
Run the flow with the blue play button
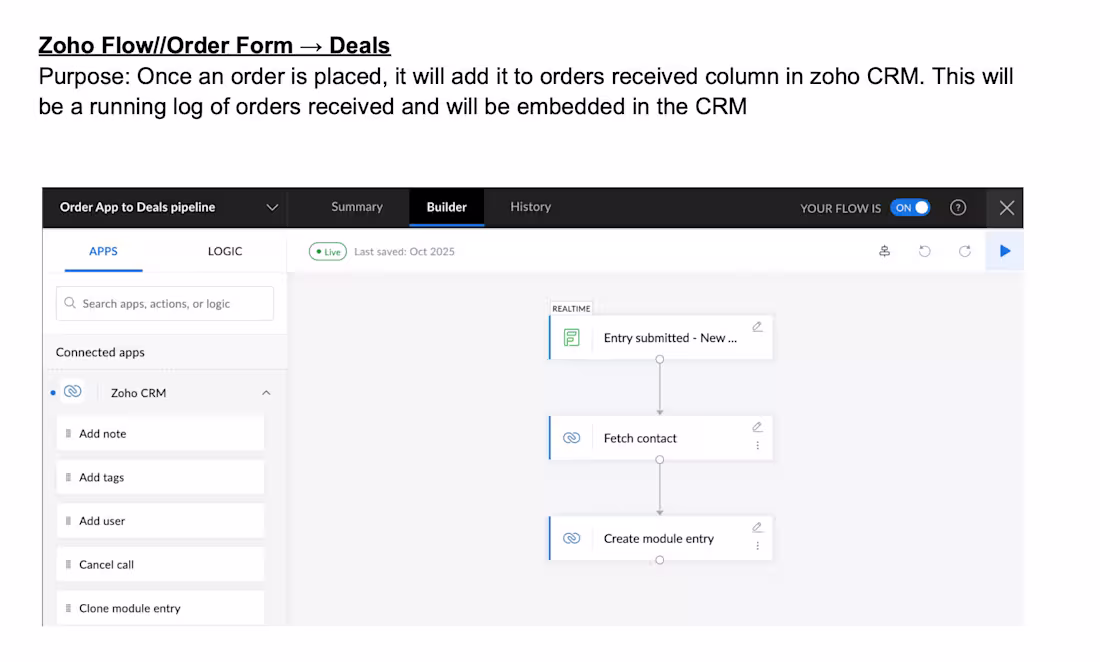[1004, 251]
